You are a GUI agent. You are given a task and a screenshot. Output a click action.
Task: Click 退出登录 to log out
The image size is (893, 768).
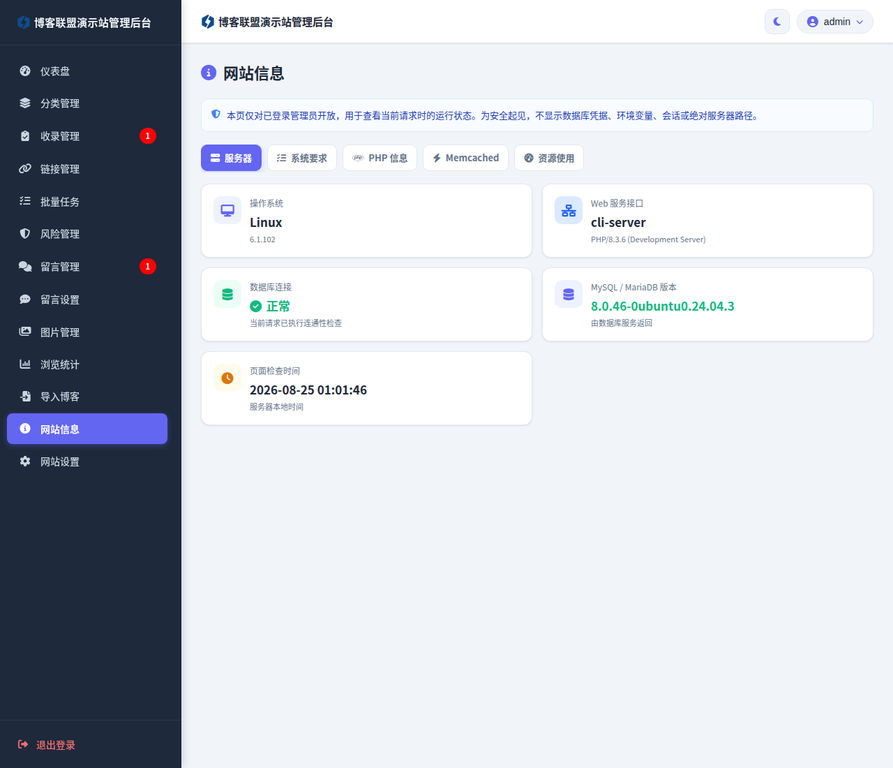point(47,745)
